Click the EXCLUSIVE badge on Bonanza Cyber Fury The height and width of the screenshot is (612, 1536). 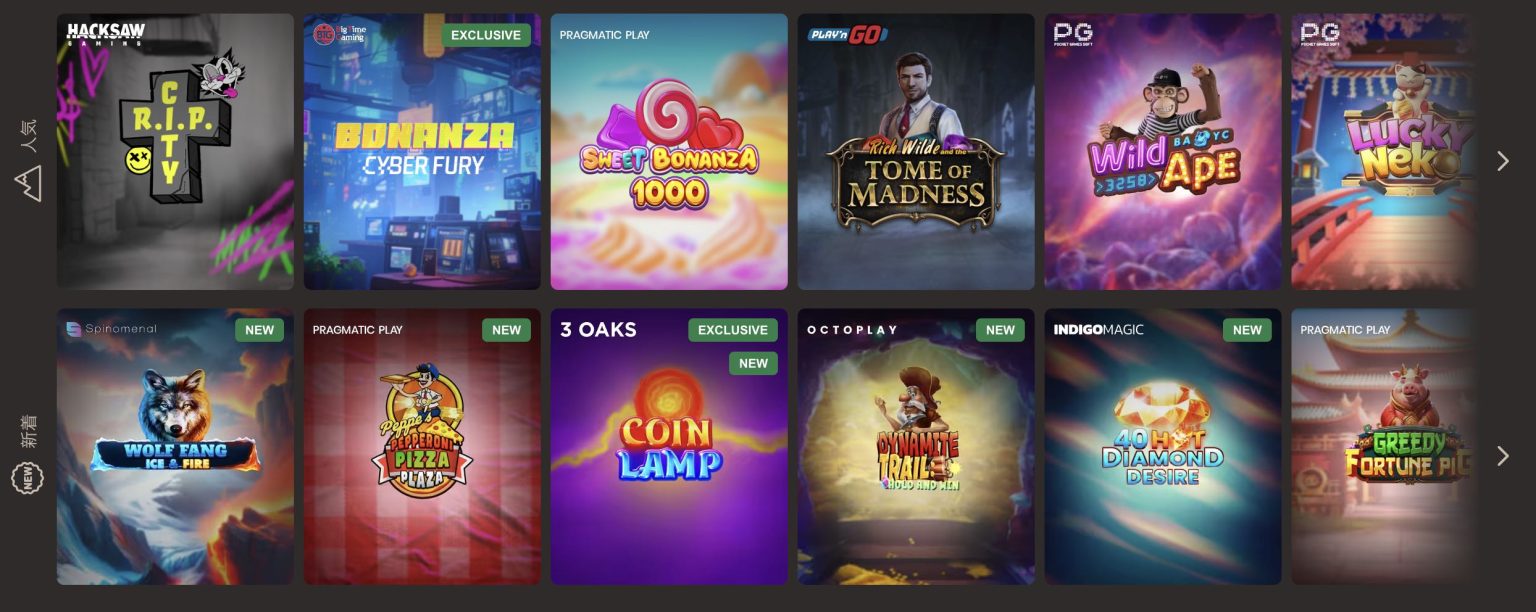pyautogui.click(x=486, y=35)
